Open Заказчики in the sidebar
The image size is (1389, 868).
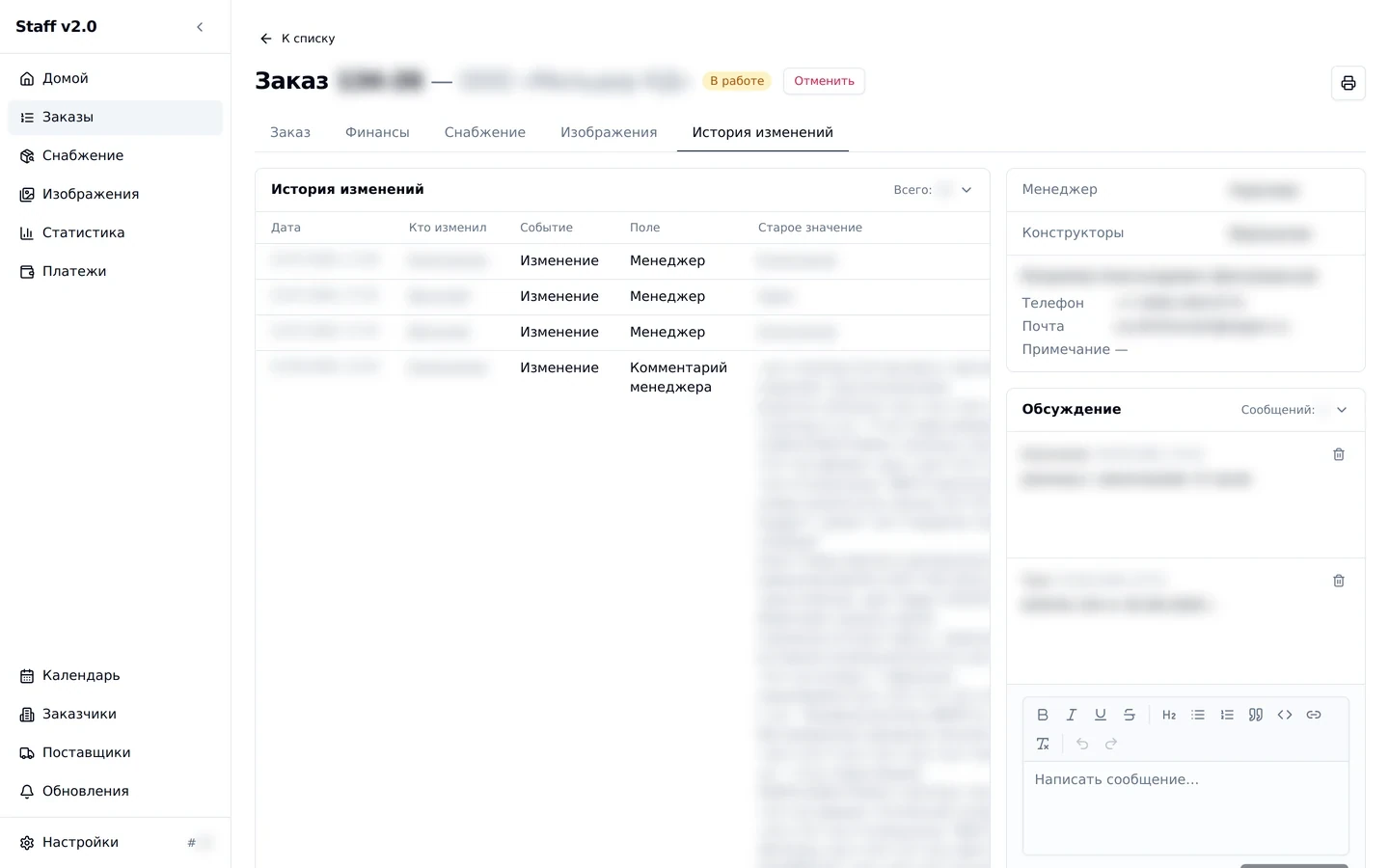(115, 715)
